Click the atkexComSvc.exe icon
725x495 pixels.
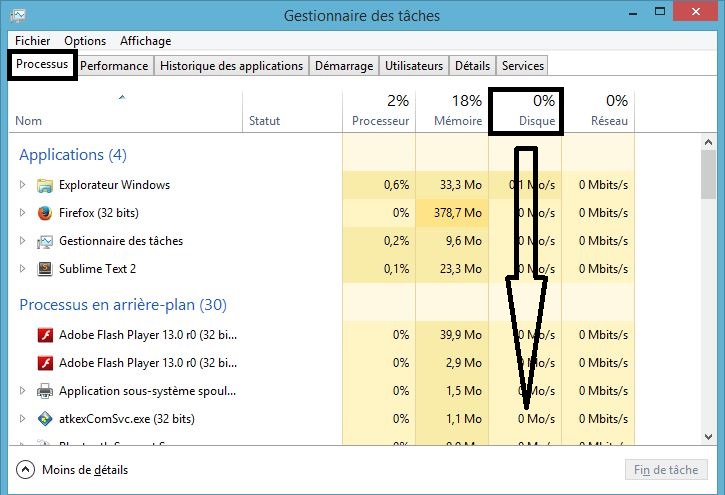(45, 419)
